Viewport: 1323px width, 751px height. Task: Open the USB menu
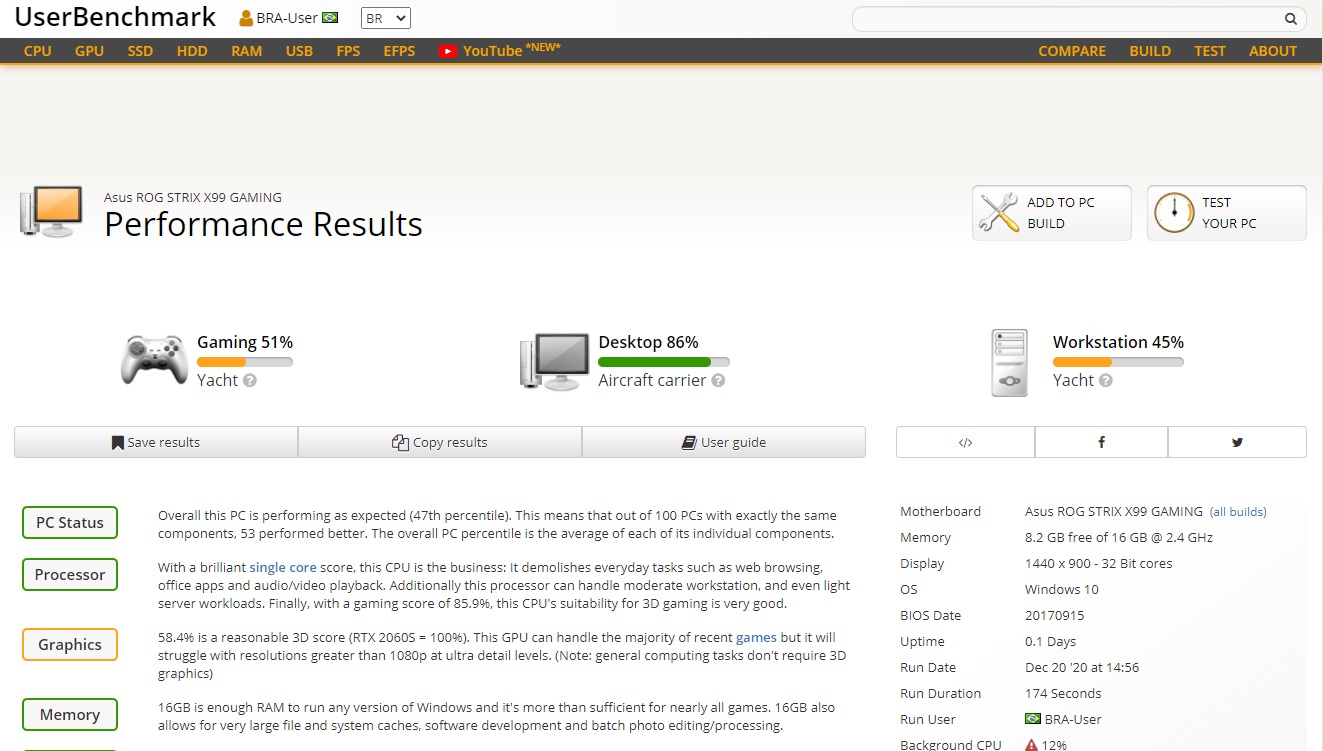pyautogui.click(x=299, y=51)
